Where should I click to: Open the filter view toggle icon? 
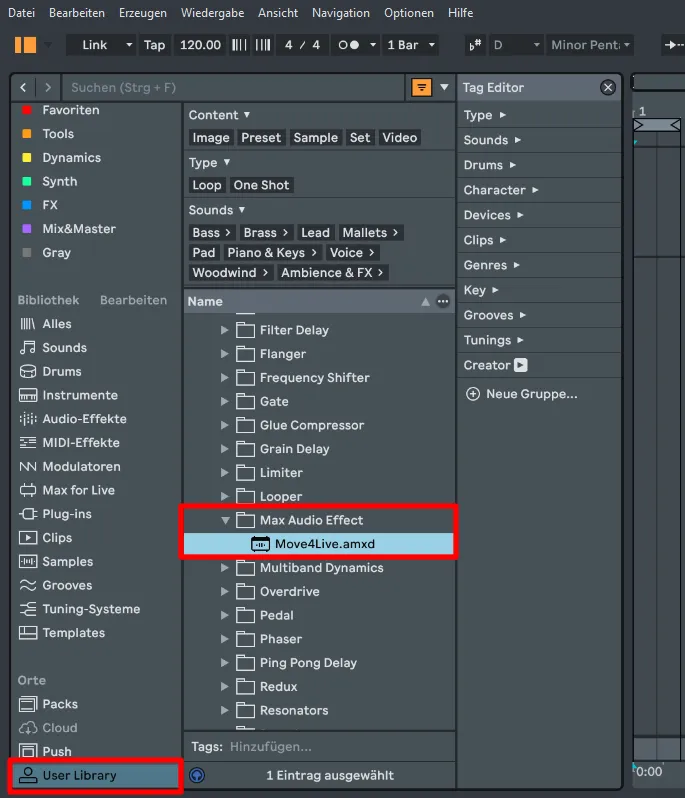pos(421,88)
